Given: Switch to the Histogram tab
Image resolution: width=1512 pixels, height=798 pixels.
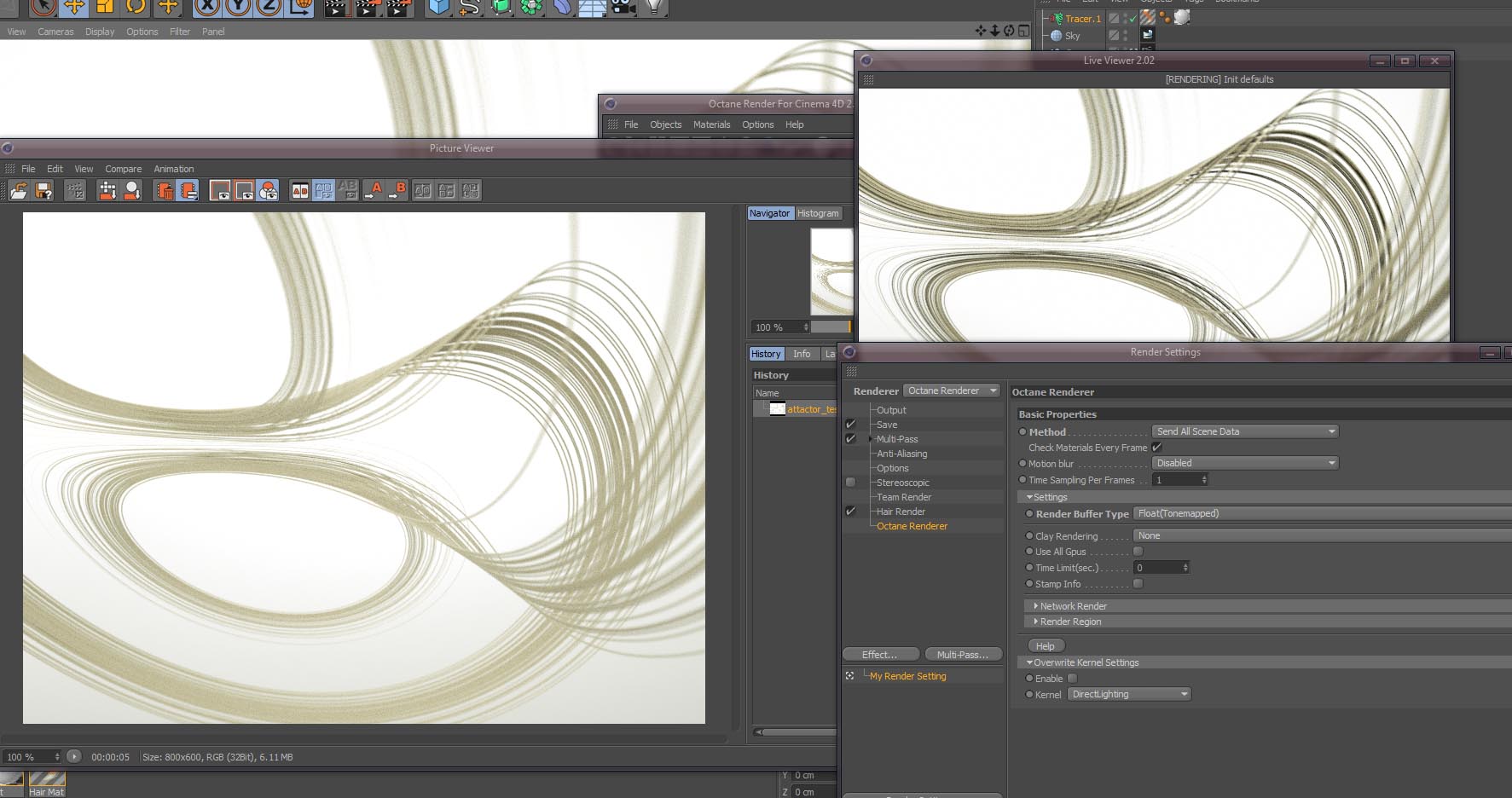Looking at the screenshot, I should tap(818, 213).
